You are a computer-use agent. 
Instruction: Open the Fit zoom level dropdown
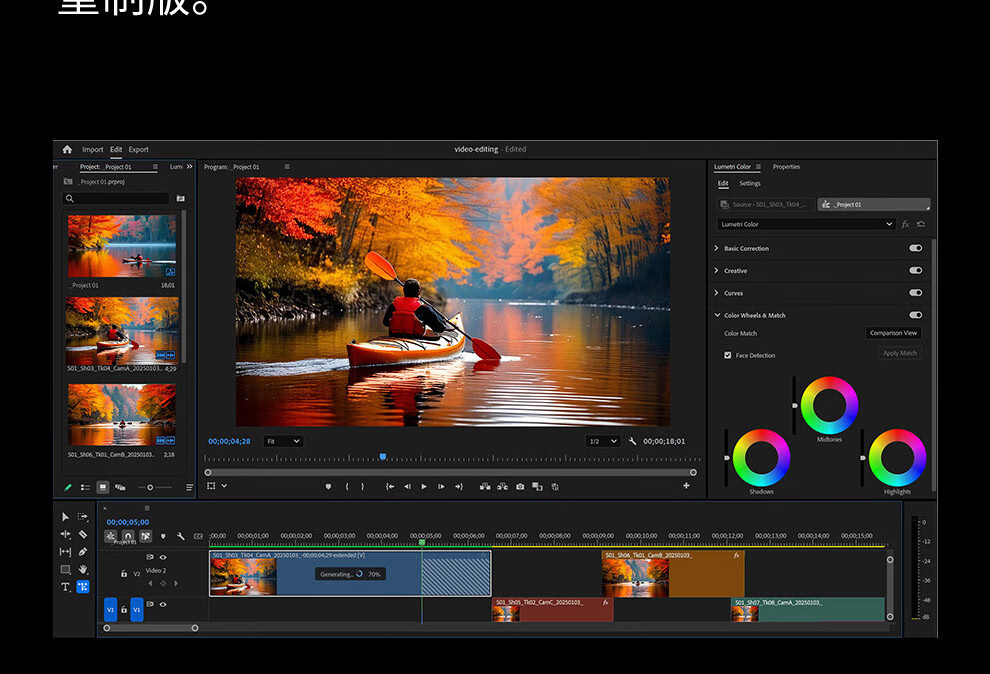coord(283,441)
